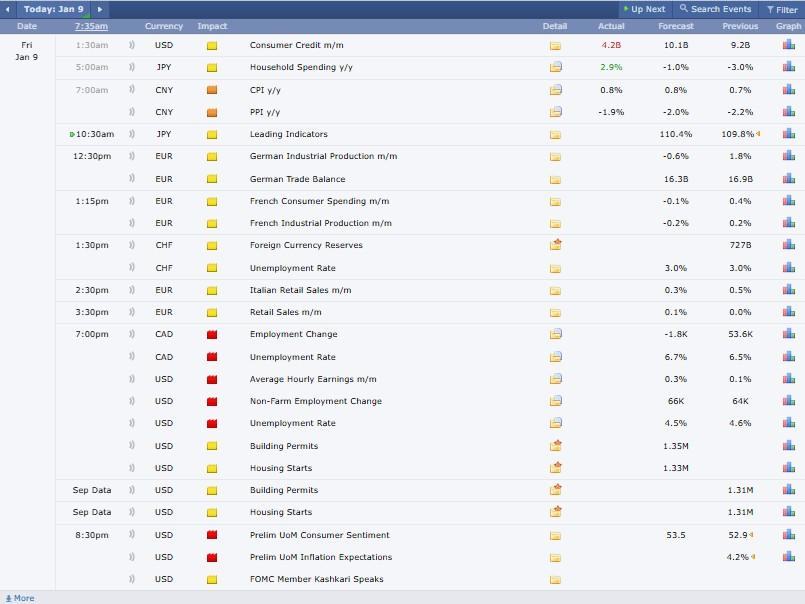This screenshot has width=805, height=604.
Task: Enable the alert speaker for Average Hourly Earnings
Action: 132,379
